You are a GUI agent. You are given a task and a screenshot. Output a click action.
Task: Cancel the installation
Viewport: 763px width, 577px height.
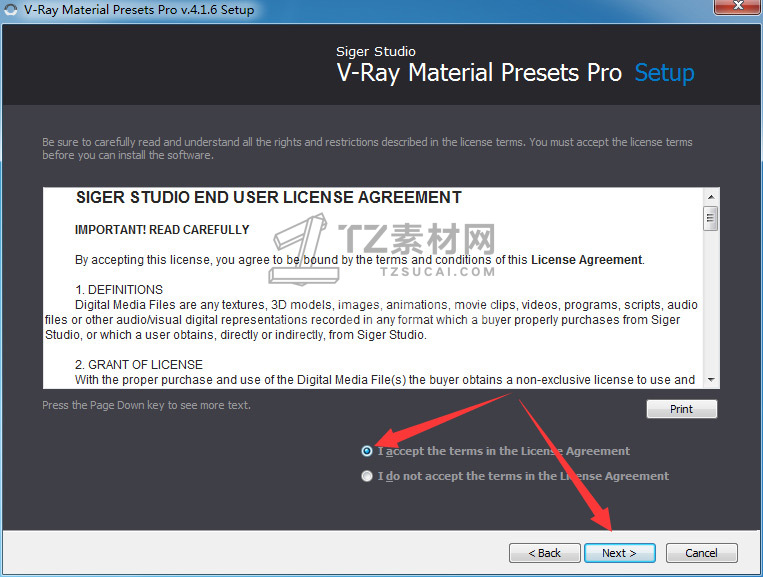point(701,553)
